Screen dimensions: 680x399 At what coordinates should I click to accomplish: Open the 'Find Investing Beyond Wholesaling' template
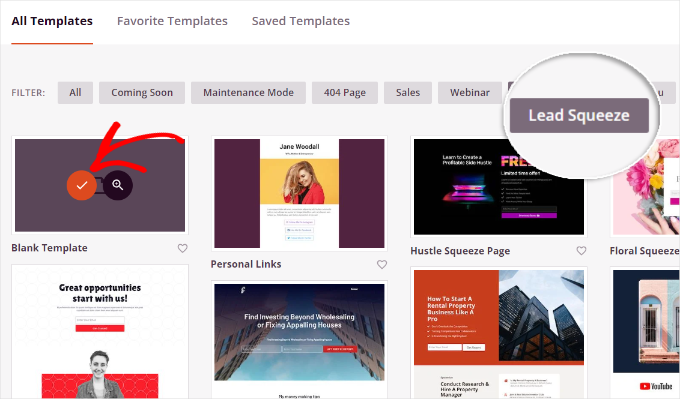click(x=299, y=340)
